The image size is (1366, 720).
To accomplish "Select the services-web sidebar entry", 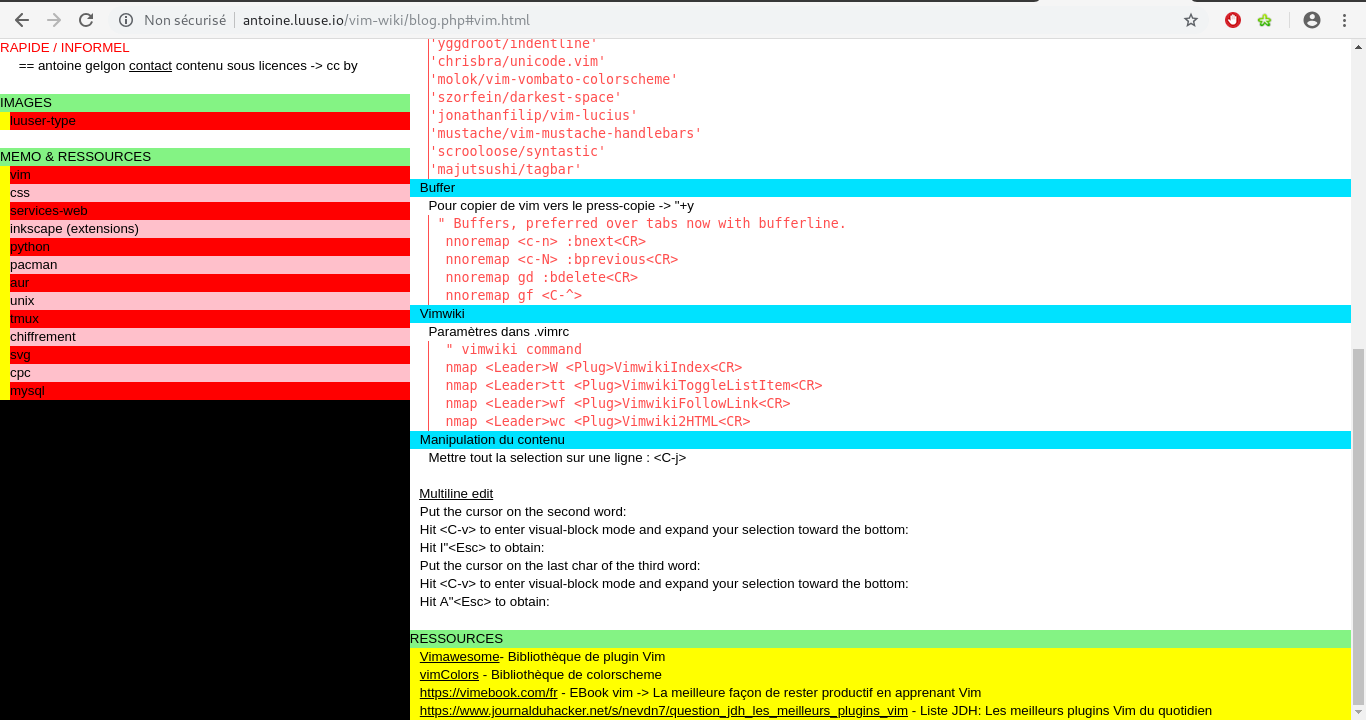I will click(x=49, y=211).
